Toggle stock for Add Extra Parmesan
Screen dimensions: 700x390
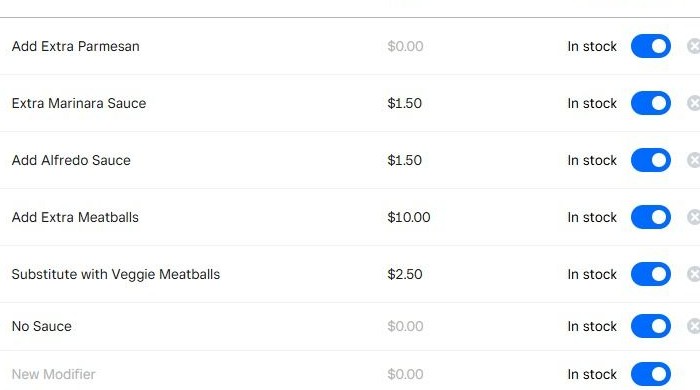650,46
